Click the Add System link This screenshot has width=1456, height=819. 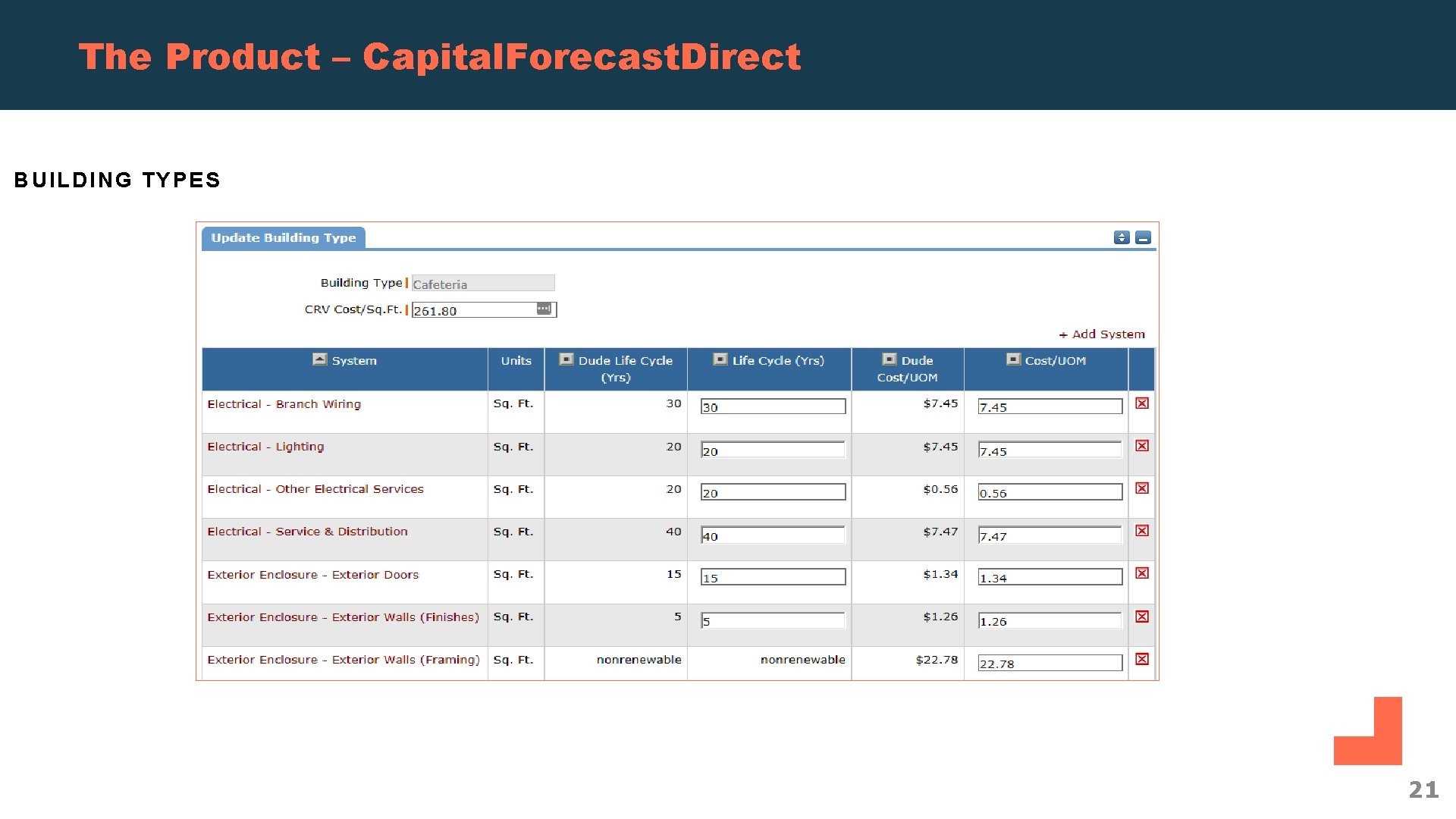tap(1102, 334)
